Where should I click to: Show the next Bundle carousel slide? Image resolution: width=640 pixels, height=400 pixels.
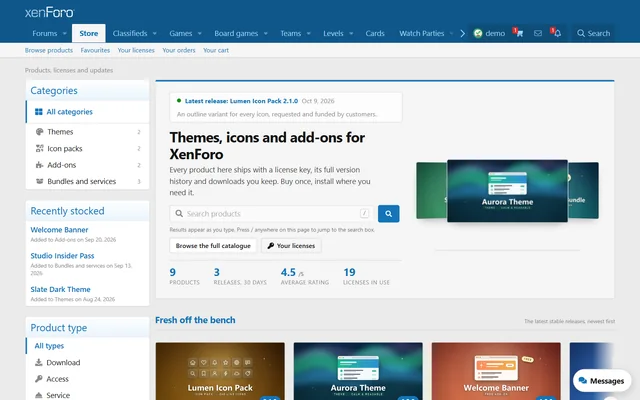[x=583, y=191]
